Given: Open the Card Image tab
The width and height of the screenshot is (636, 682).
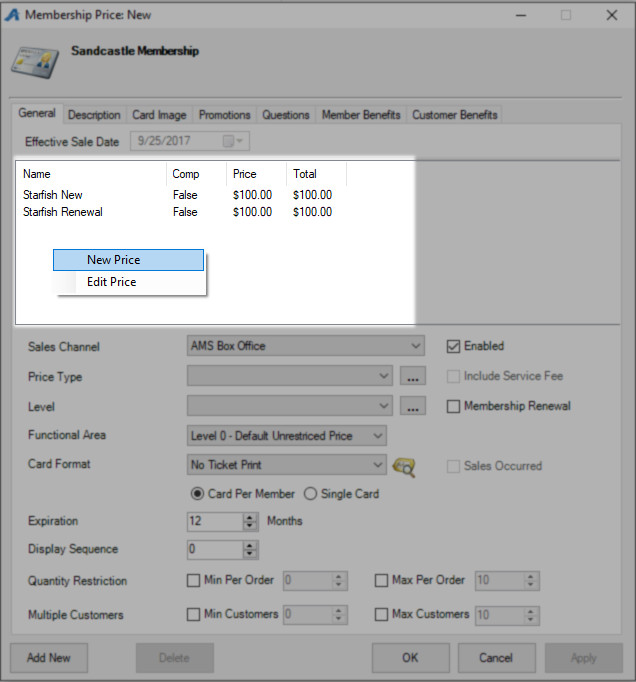Looking at the screenshot, I should [159, 115].
